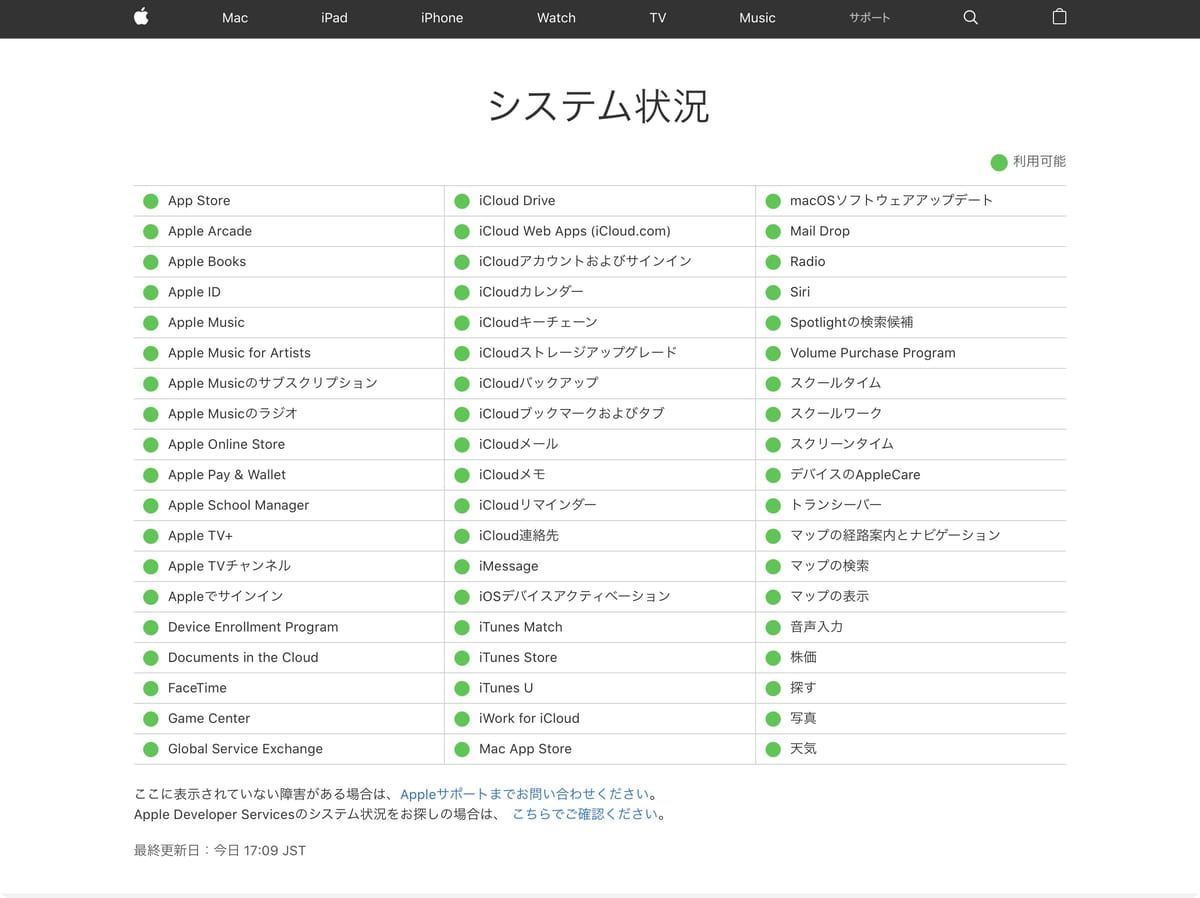Click the Apple Music entry

(x=206, y=323)
